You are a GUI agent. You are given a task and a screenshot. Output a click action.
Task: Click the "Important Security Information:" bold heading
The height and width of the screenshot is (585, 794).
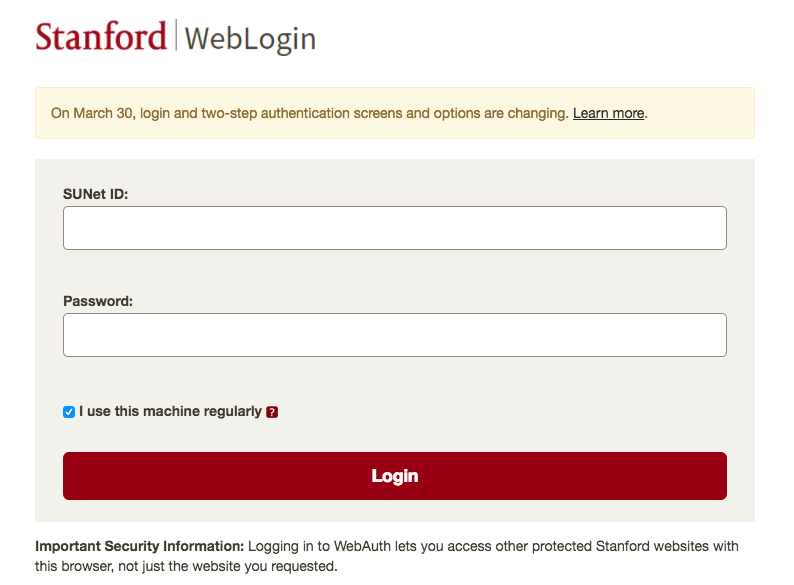[x=139, y=546]
